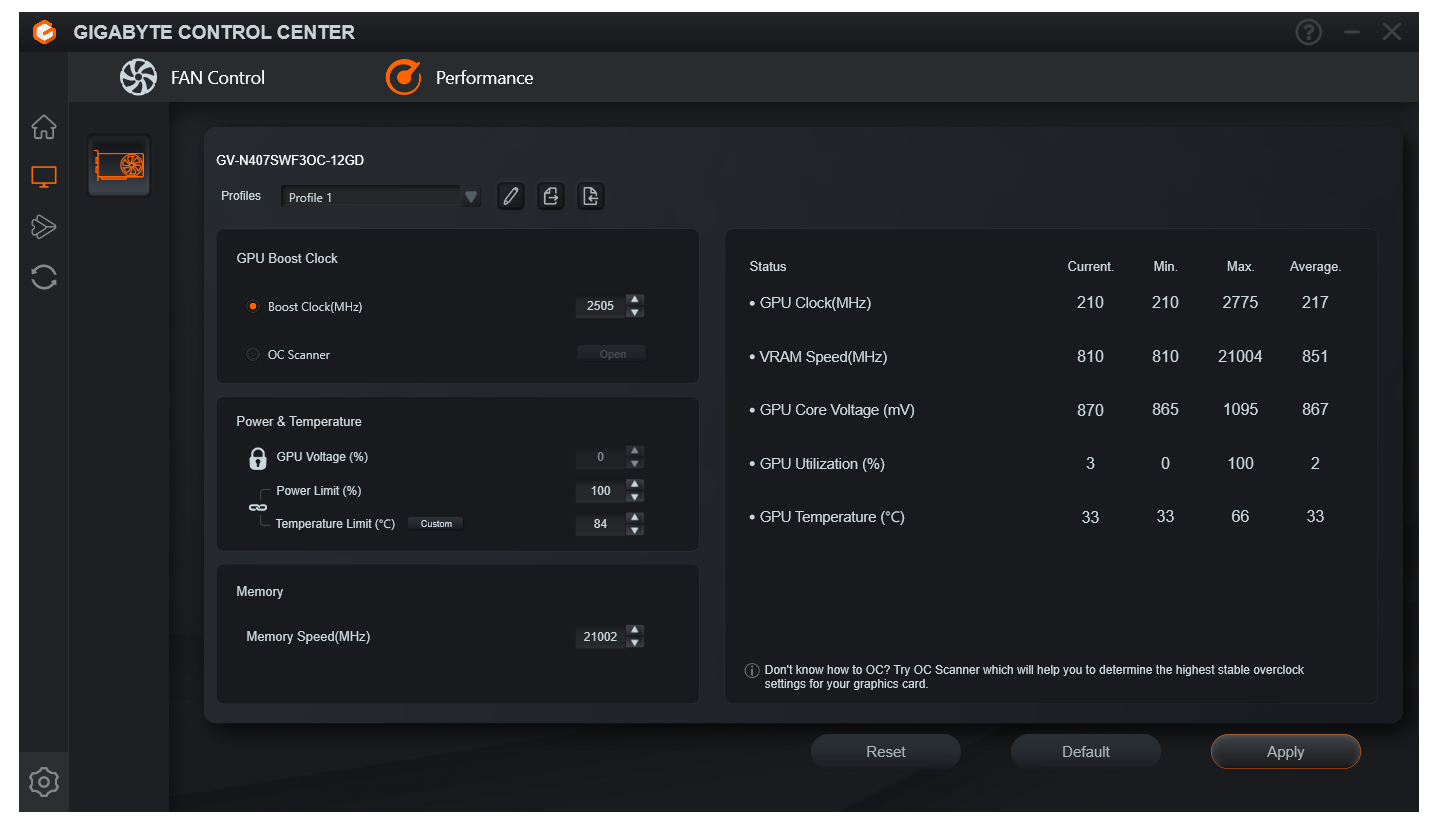Click the Apply button

pyautogui.click(x=1286, y=752)
